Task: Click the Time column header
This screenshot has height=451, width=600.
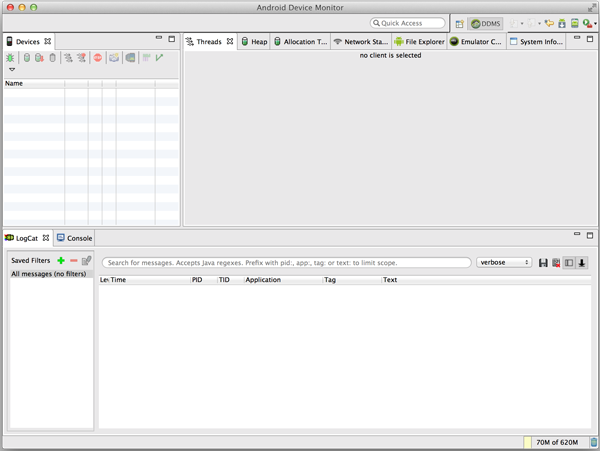Action: [150, 280]
